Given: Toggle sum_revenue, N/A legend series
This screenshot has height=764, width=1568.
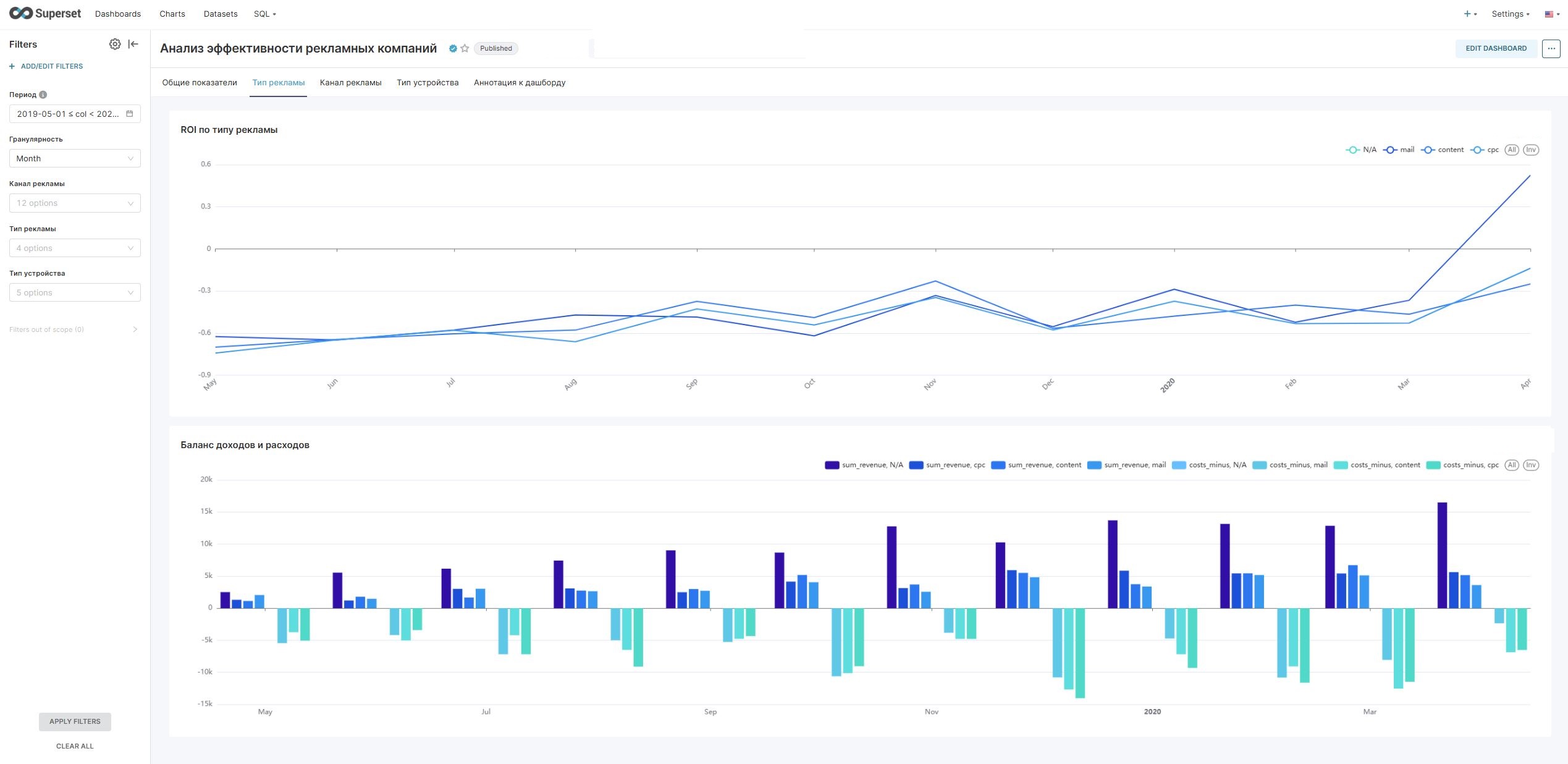Looking at the screenshot, I should (864, 465).
